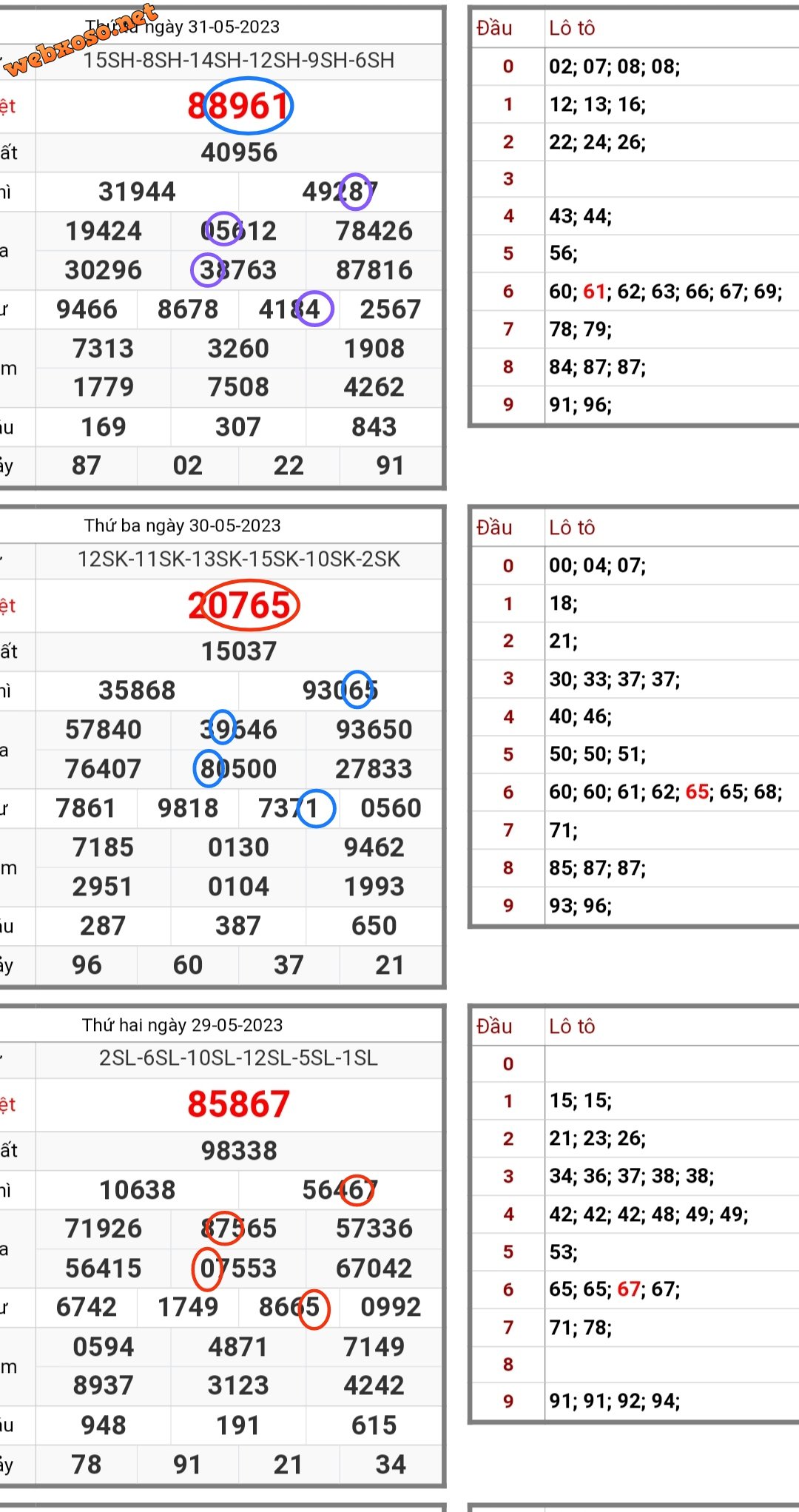Select the second prize number 10638
The height and width of the screenshot is (1512, 799).
pyautogui.click(x=137, y=1190)
